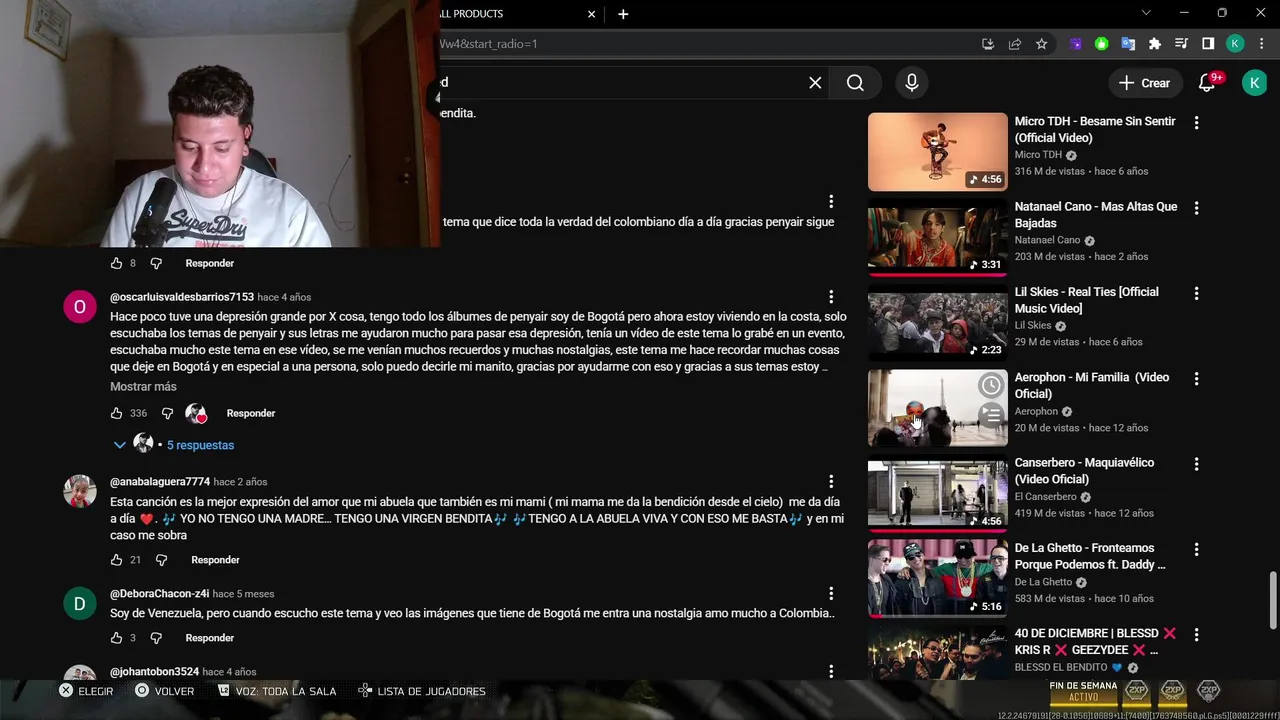Expand comment with Mostrar más

click(143, 387)
